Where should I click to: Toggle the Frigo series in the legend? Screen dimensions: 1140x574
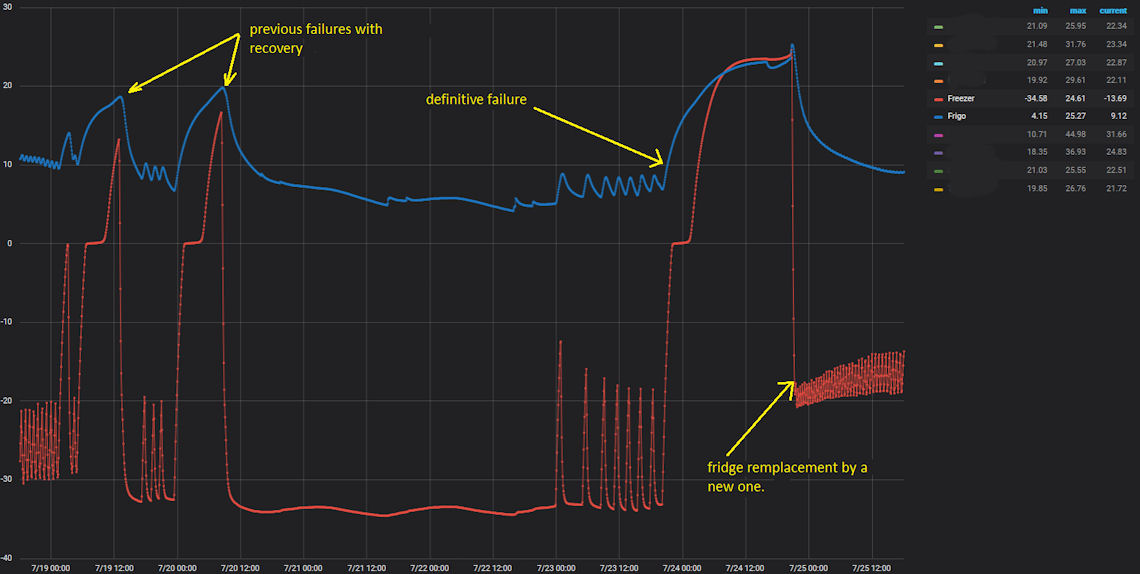click(x=958, y=116)
